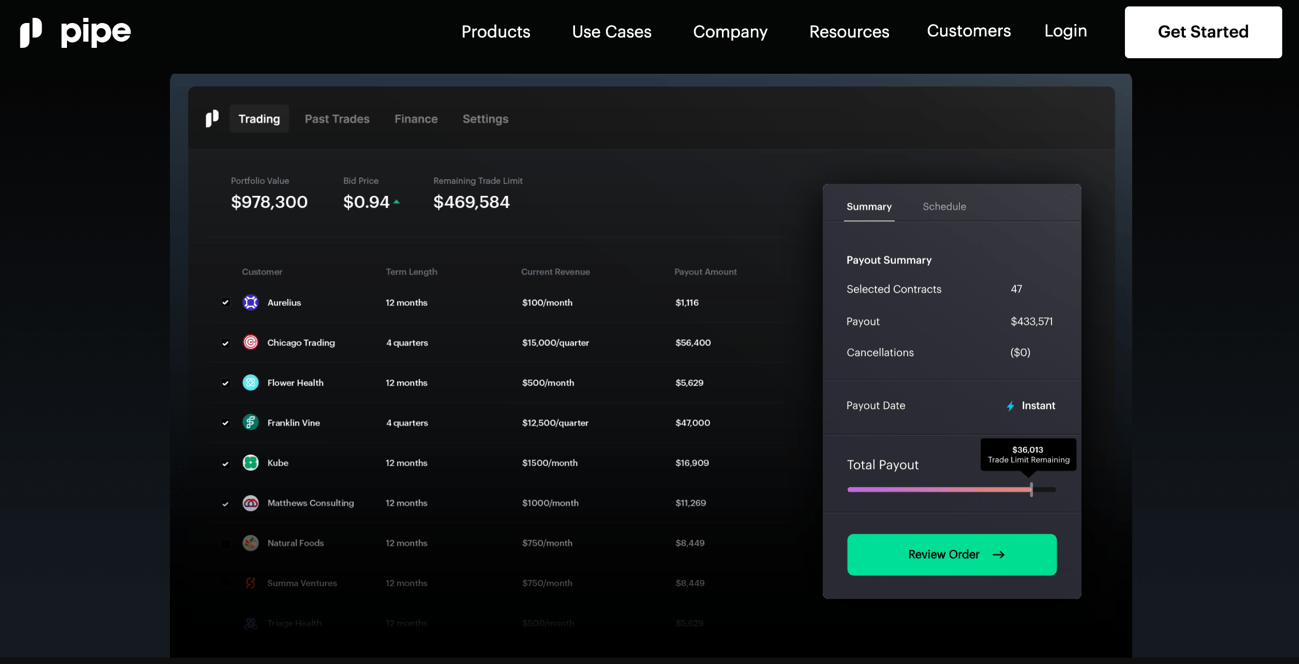
Task: Click the Pipe logo in header
Action: pos(75,32)
